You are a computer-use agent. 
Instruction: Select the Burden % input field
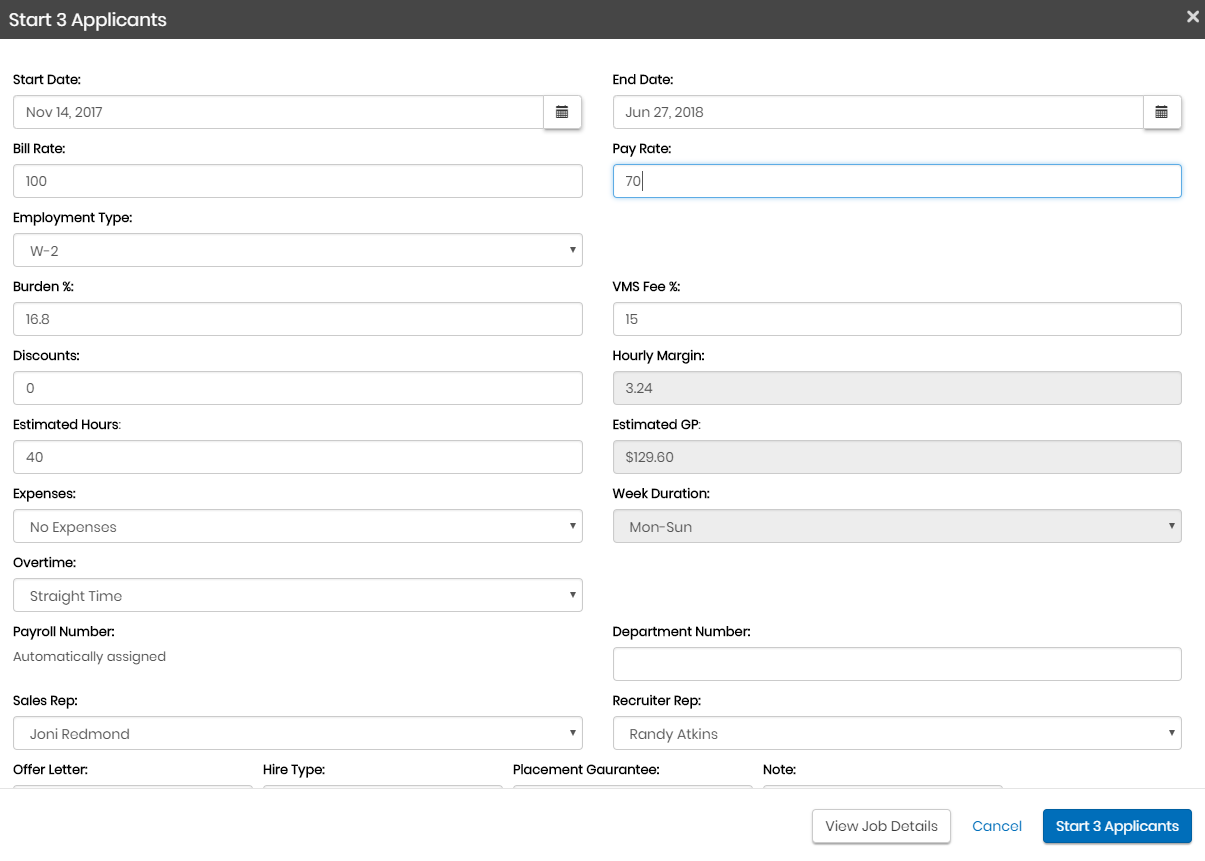tap(297, 319)
